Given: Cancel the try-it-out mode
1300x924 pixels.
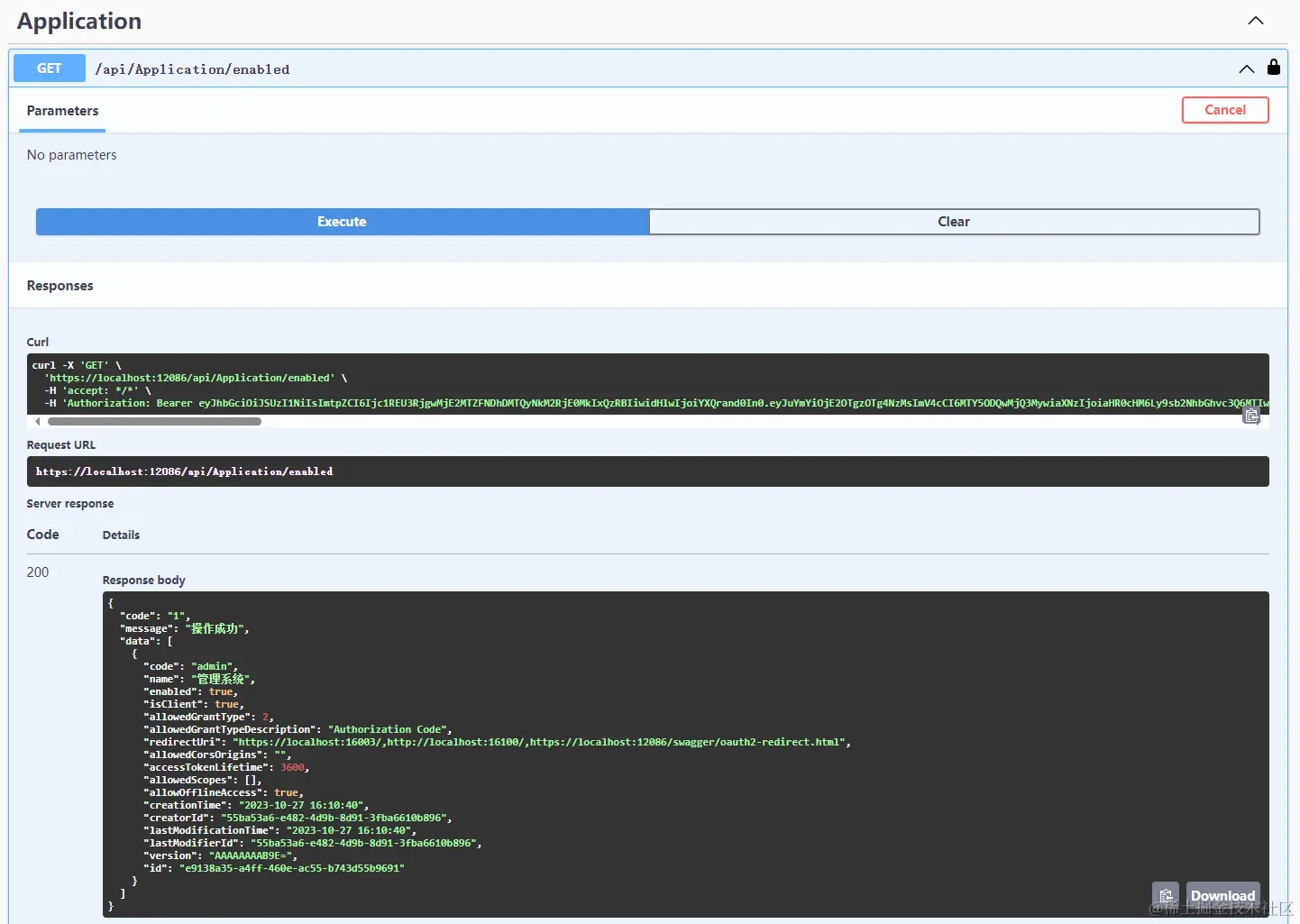Looking at the screenshot, I should [1224, 110].
